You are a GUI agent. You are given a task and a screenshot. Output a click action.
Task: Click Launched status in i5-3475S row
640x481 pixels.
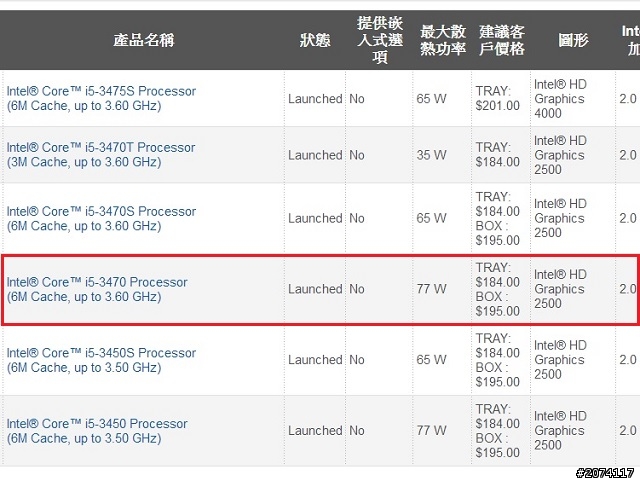point(315,98)
